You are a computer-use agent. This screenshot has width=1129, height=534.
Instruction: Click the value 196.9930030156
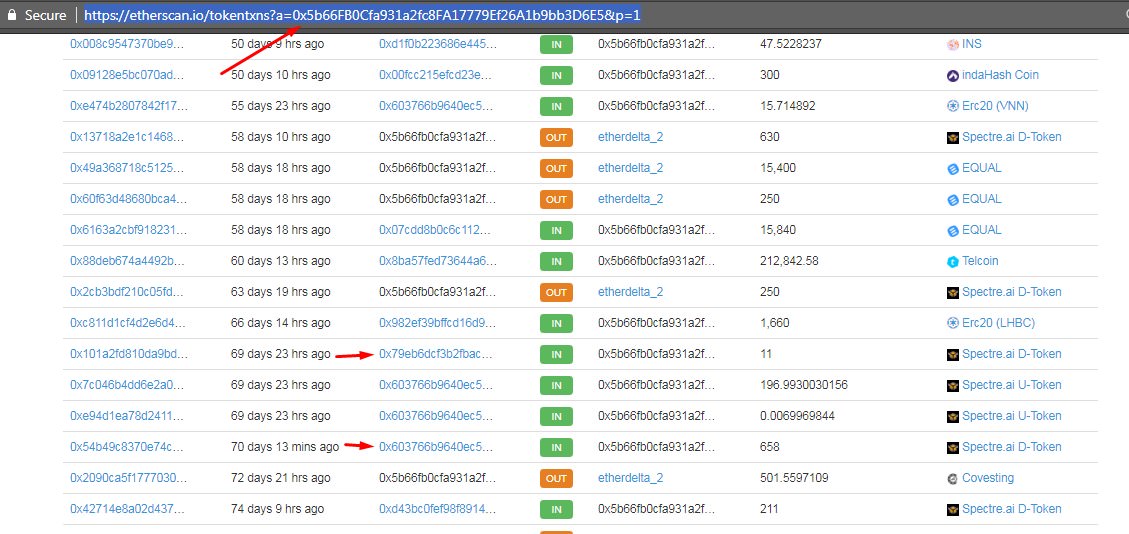pos(804,385)
